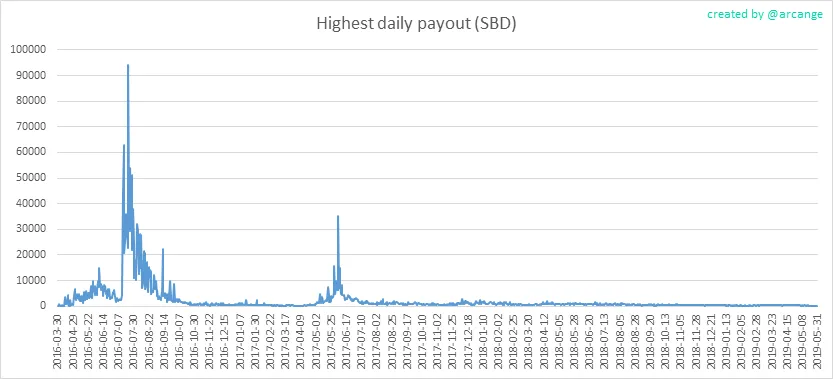
Task: Click the 70000 y-axis label
Action: coord(31,127)
